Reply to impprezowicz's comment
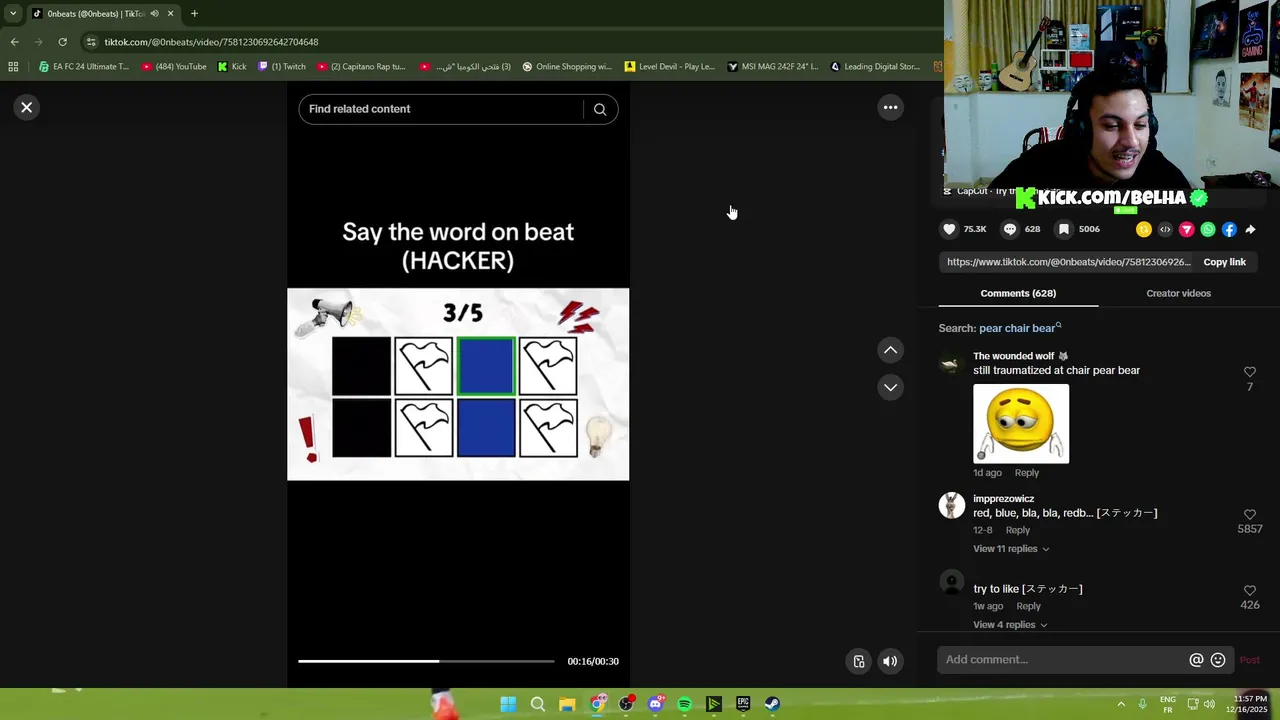The width and height of the screenshot is (1280, 720). click(1018, 530)
